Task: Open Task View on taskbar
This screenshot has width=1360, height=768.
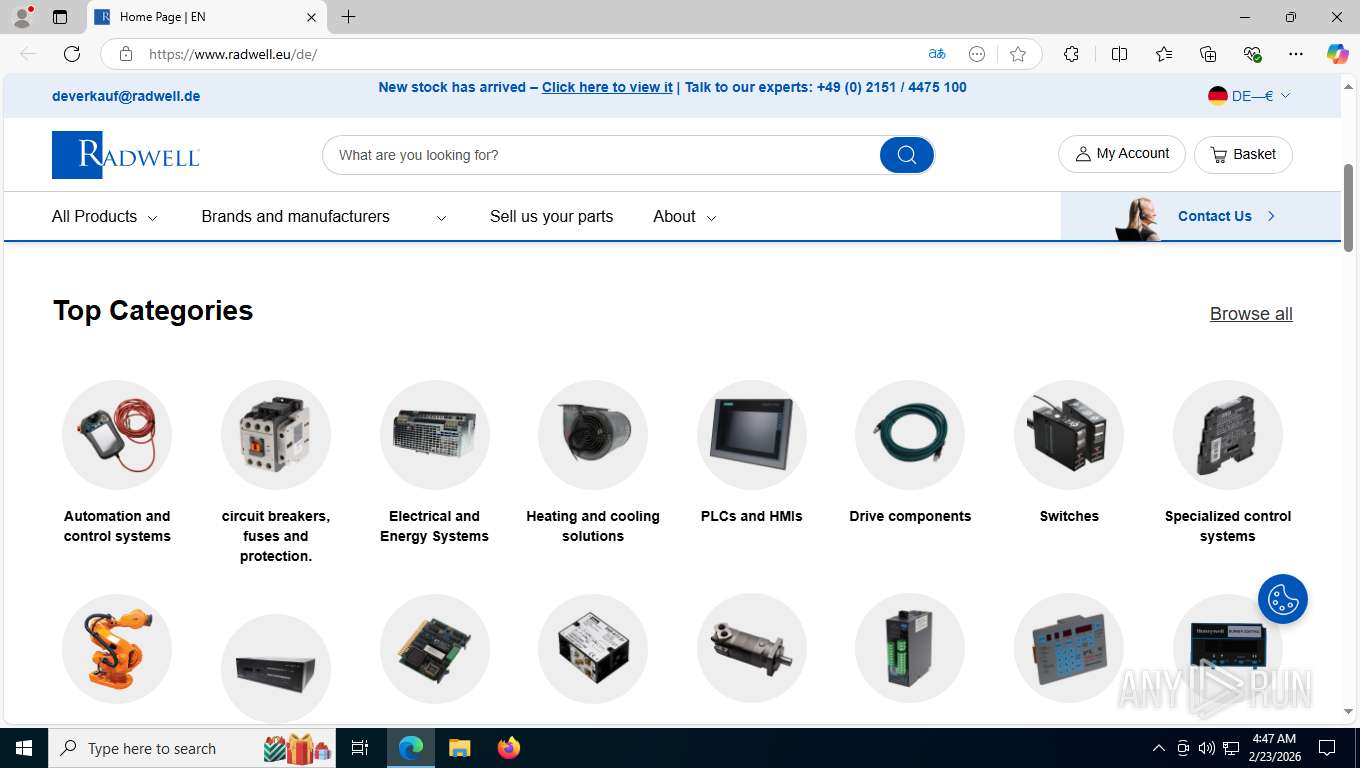Action: tap(360, 748)
